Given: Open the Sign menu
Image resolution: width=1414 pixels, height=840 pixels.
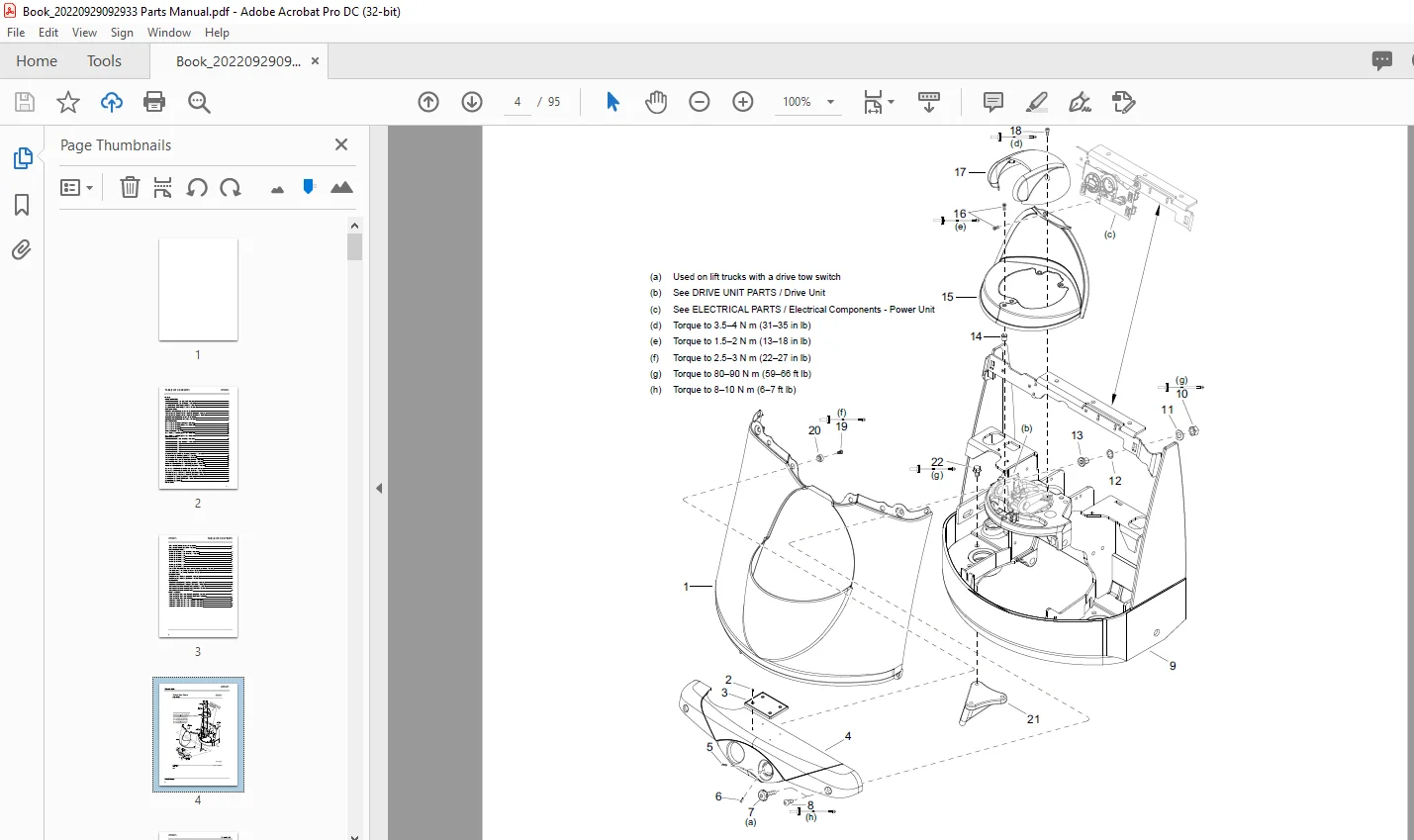Looking at the screenshot, I should click(122, 33).
